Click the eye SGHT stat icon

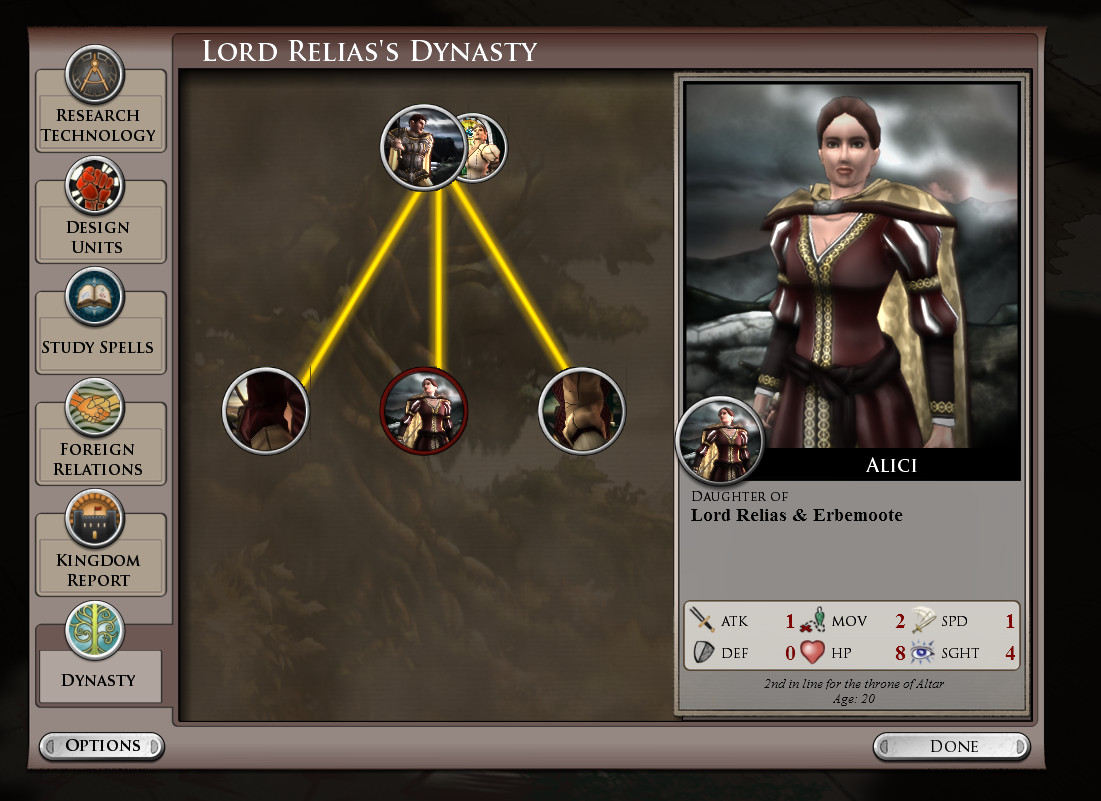pos(923,652)
